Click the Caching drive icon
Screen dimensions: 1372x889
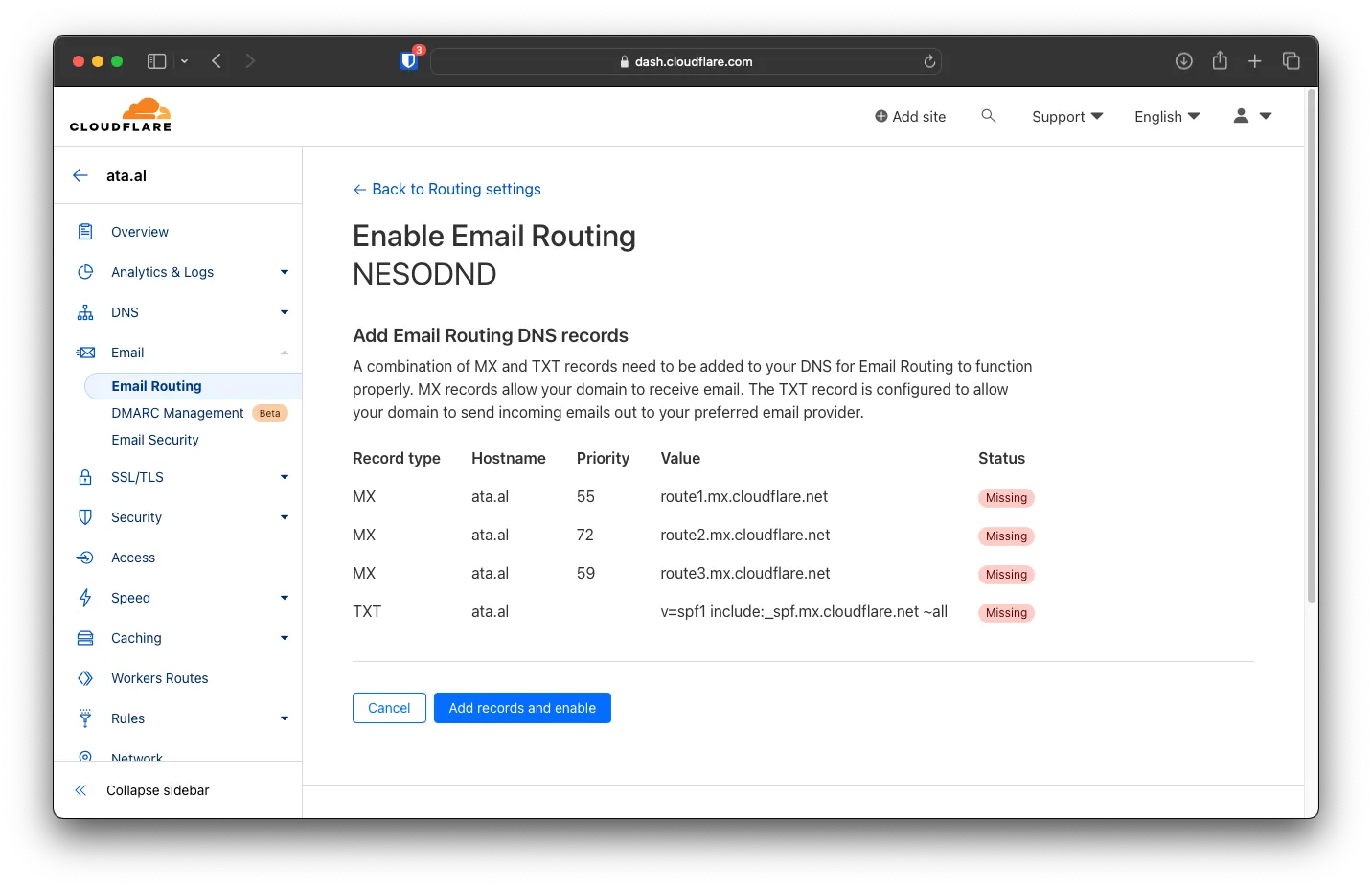pyautogui.click(x=85, y=638)
